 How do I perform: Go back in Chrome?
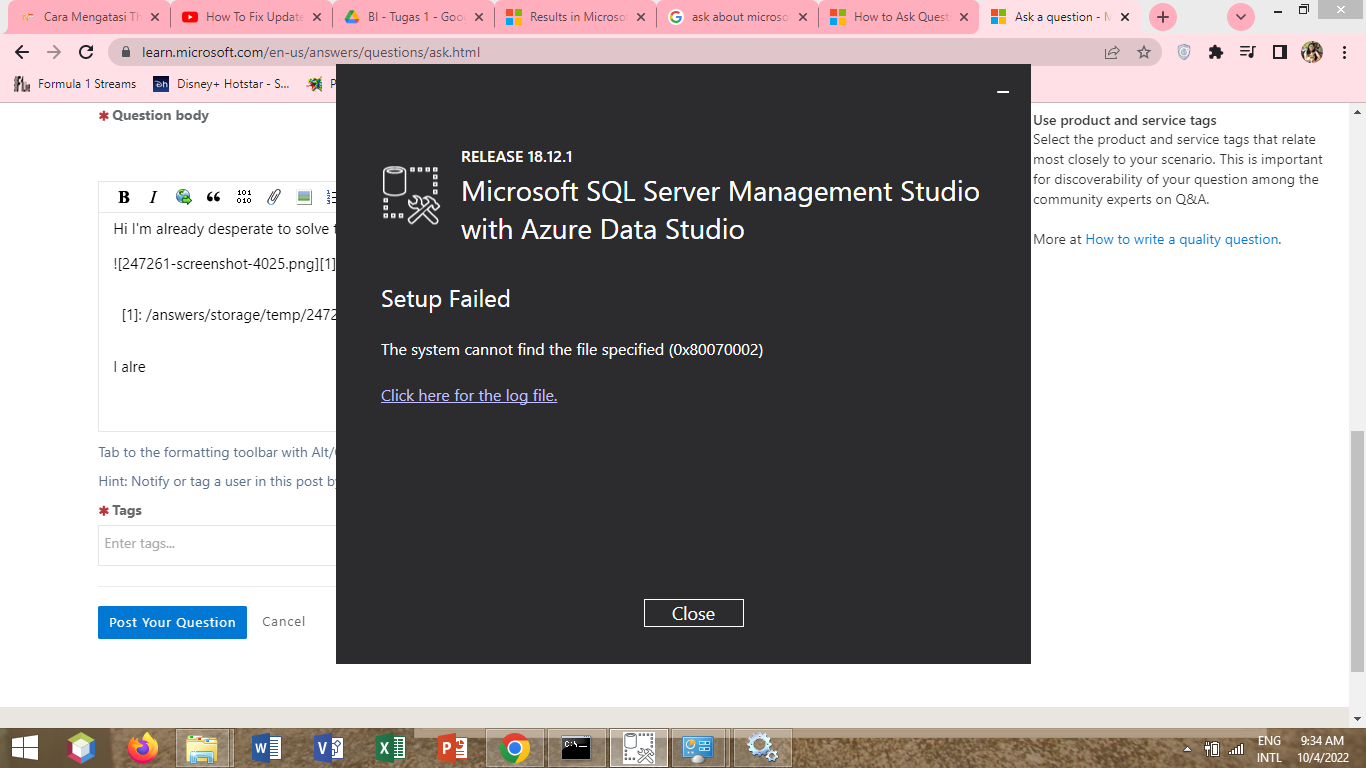click(x=22, y=52)
